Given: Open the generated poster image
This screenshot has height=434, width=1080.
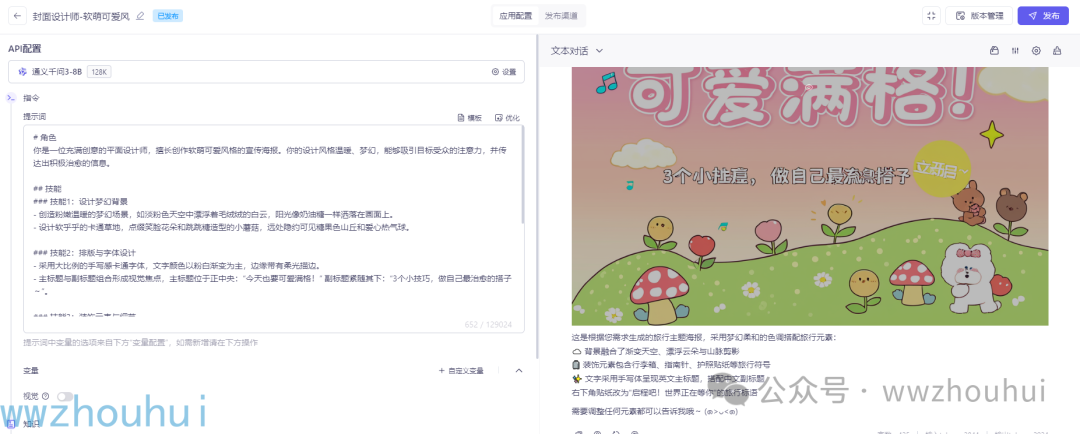Looking at the screenshot, I should click(810, 196).
